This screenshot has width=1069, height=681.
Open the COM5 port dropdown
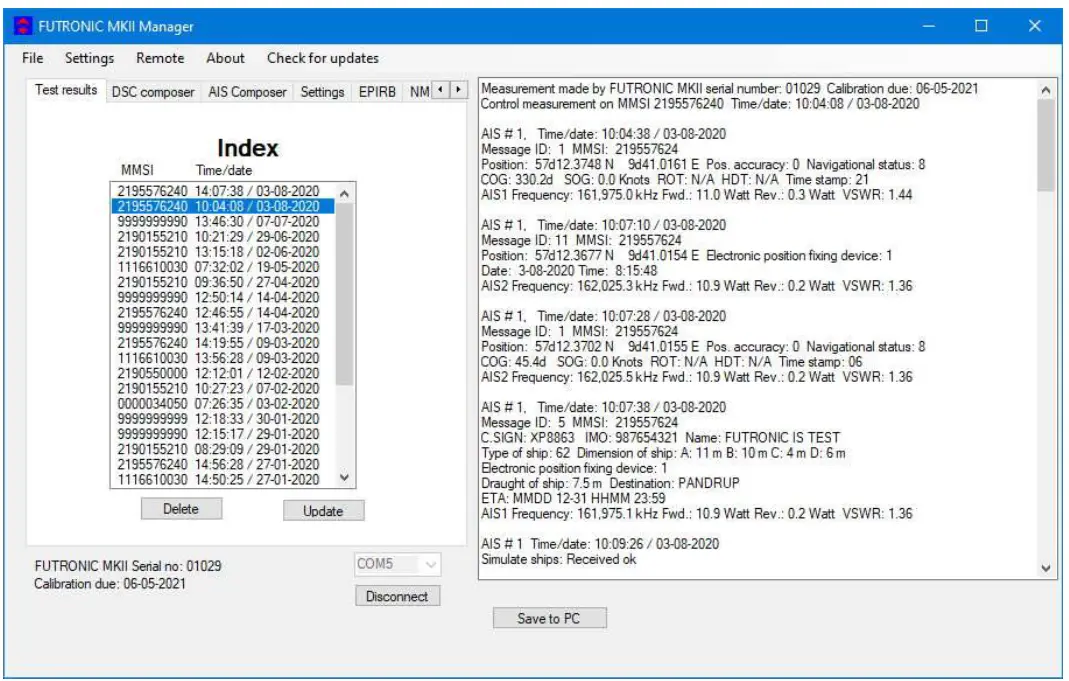(x=397, y=565)
